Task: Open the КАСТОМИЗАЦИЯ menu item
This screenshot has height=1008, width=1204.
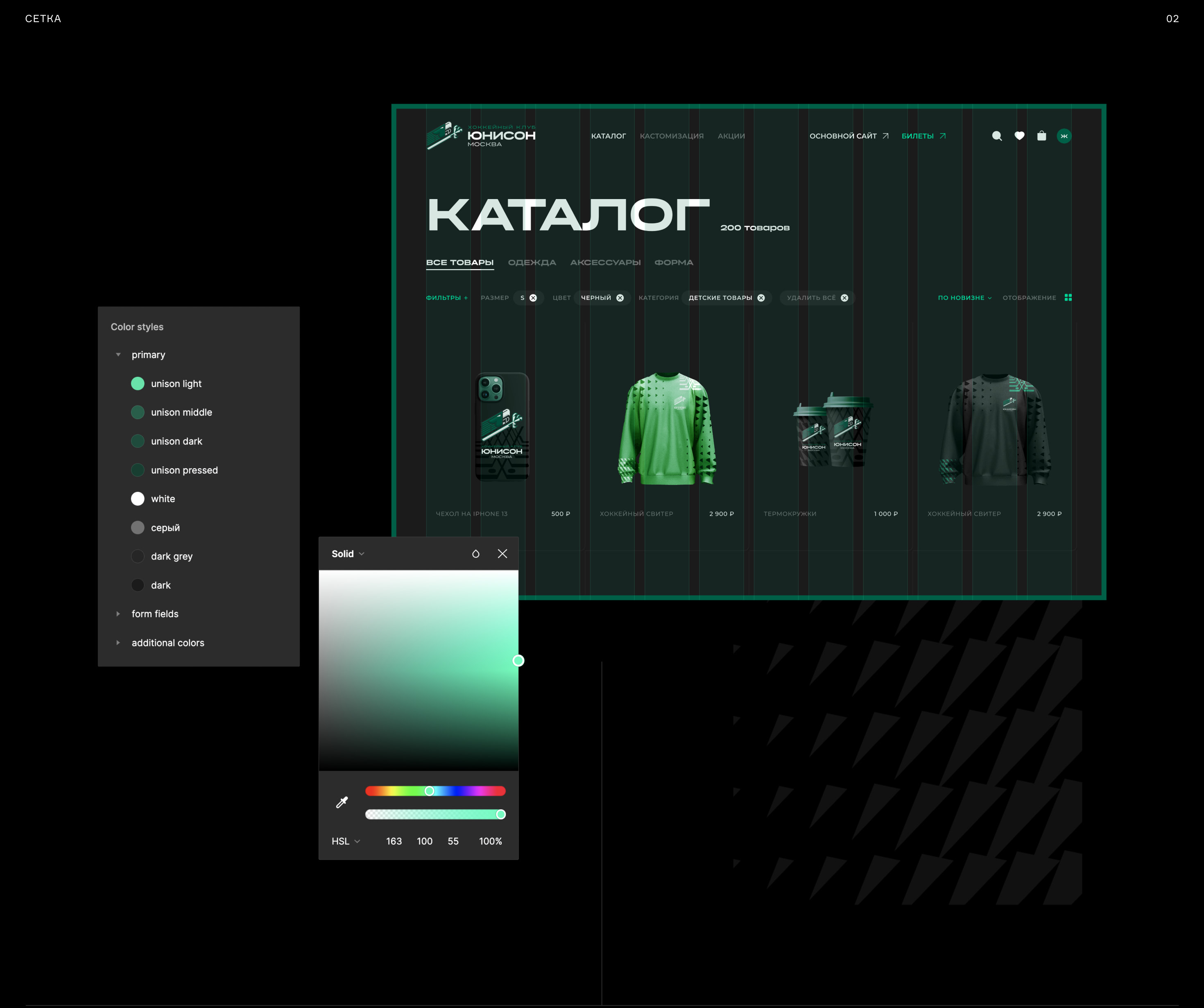Action: coord(671,136)
